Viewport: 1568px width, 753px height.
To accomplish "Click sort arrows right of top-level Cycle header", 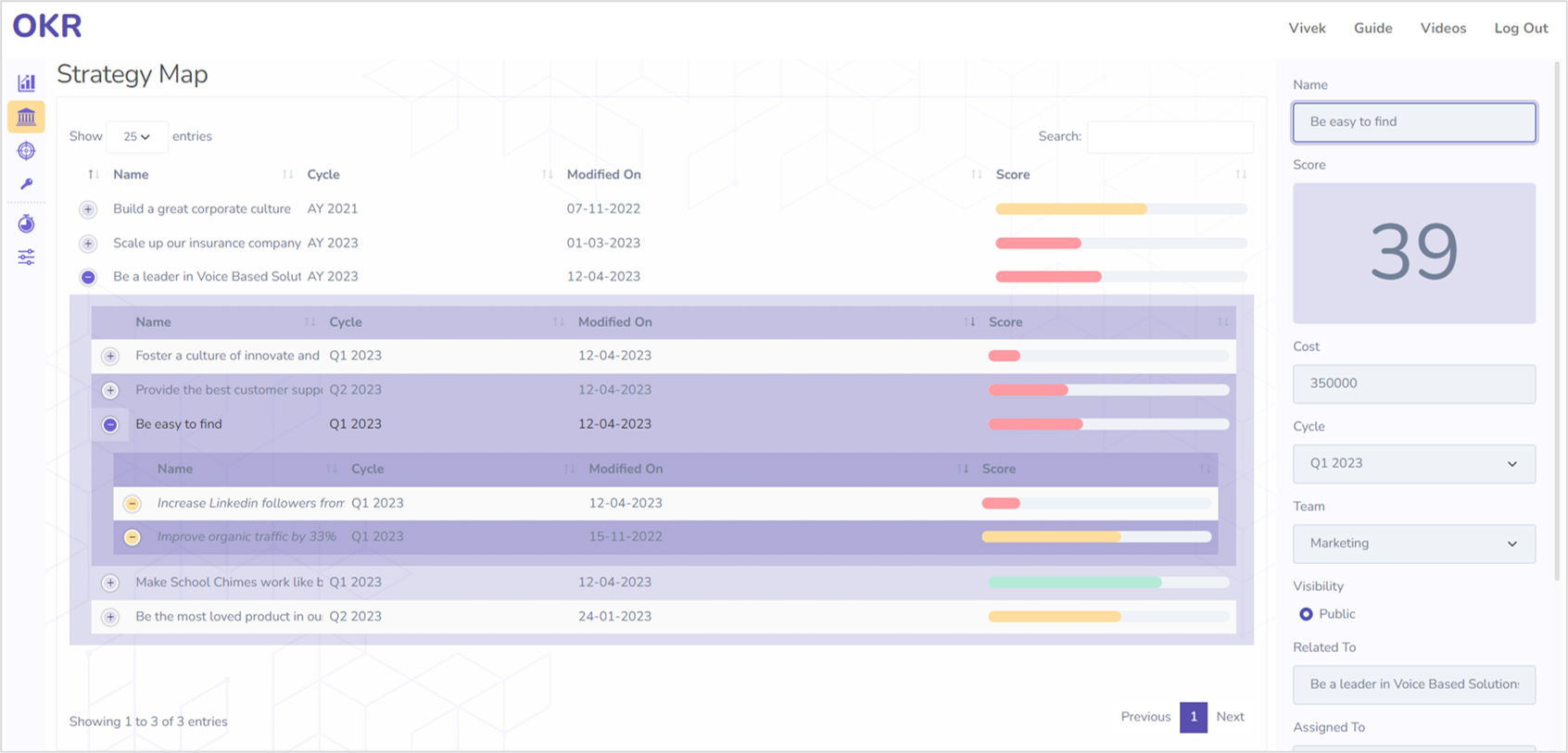I will tap(547, 174).
